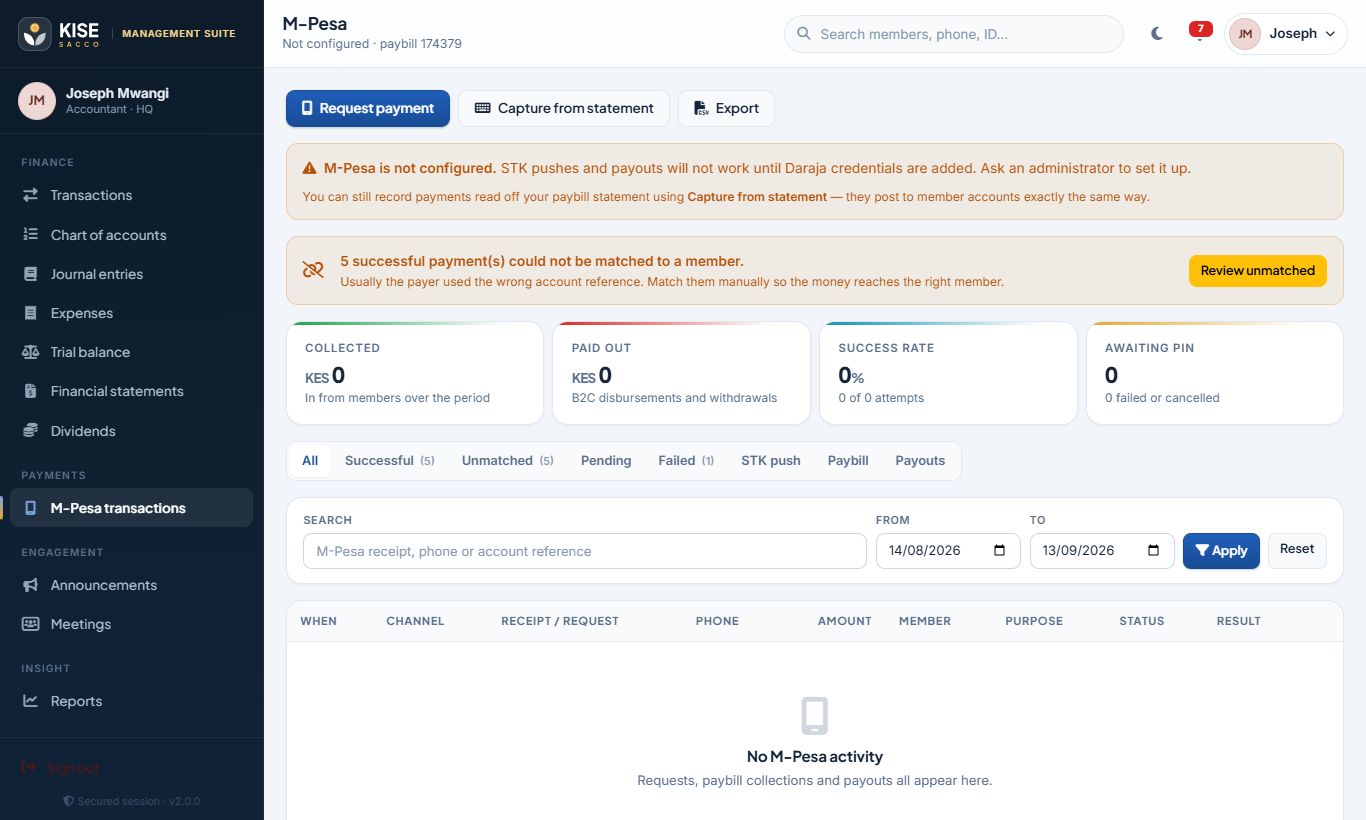Switch to the Unmatched tab

point(507,461)
